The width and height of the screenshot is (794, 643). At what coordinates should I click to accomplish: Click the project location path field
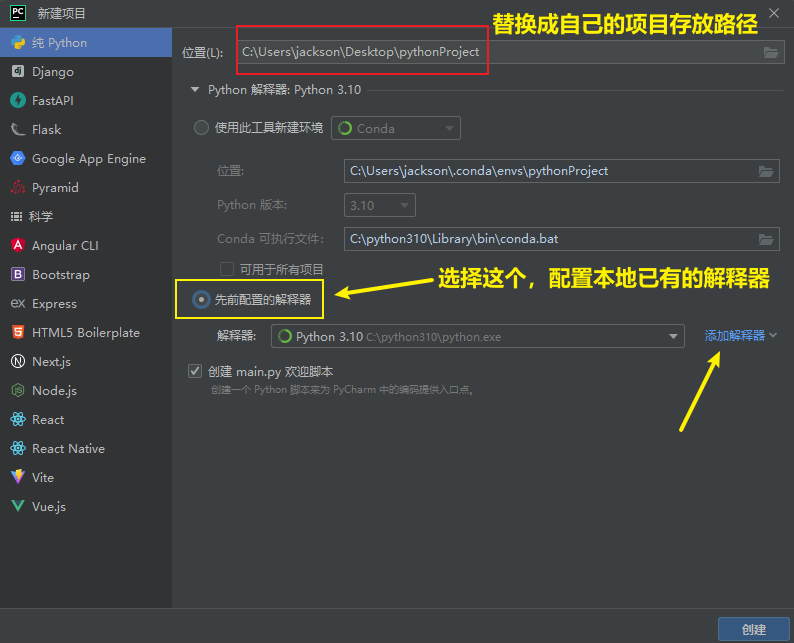point(495,52)
